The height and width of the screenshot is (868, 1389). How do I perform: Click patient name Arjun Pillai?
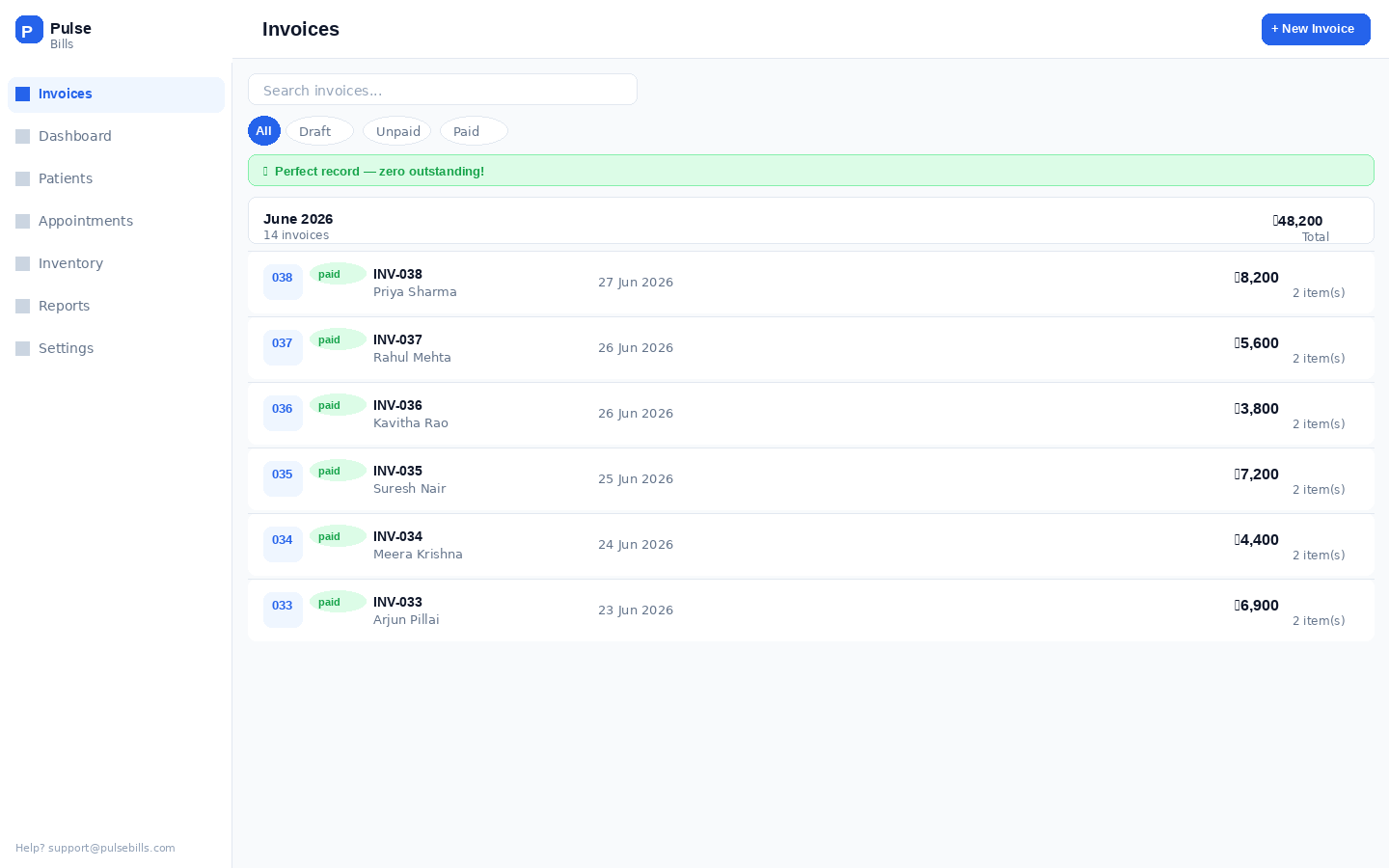406,620
